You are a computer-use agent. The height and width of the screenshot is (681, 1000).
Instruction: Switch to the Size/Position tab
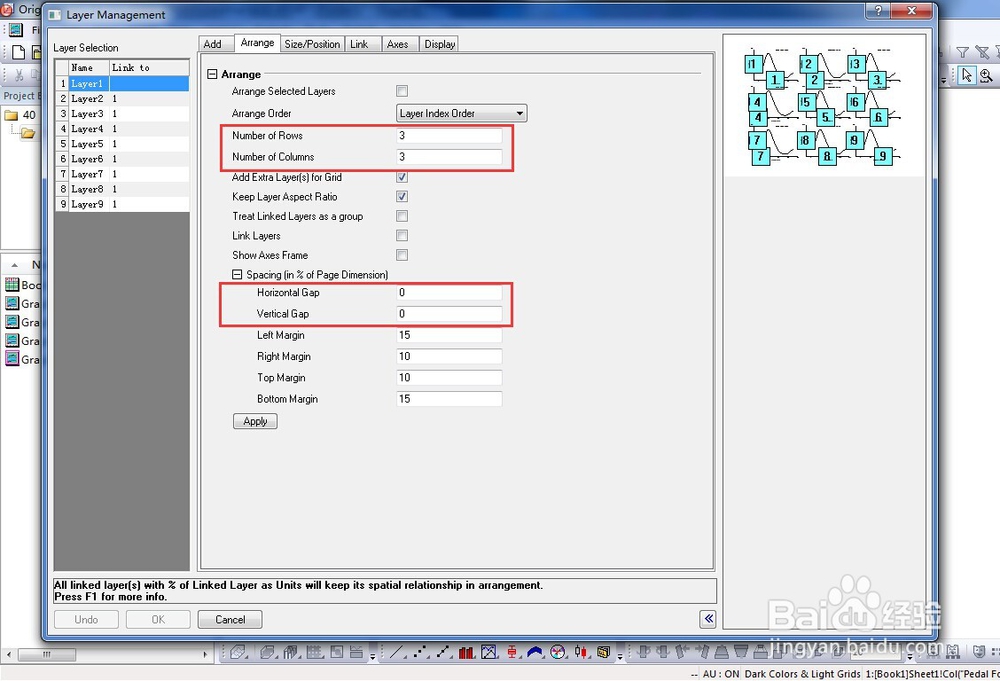(x=312, y=44)
